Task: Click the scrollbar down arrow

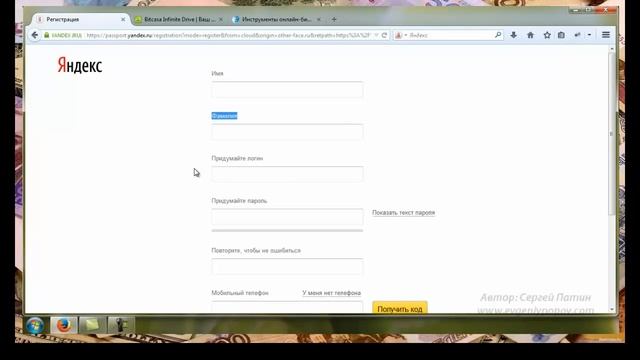Action: pos(611,309)
